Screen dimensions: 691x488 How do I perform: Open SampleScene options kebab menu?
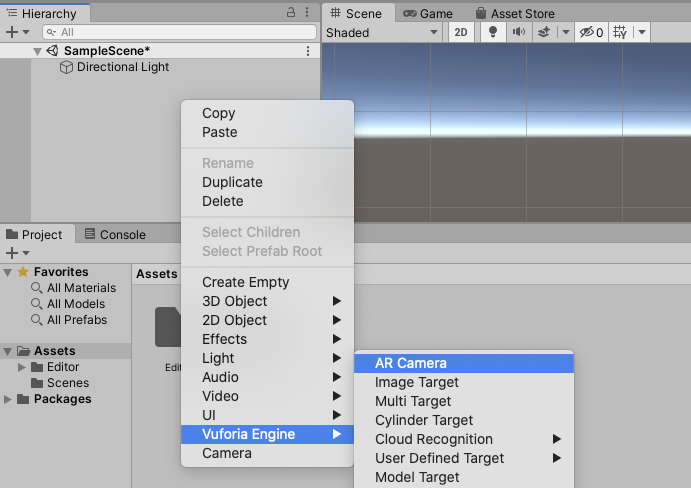tap(308, 51)
